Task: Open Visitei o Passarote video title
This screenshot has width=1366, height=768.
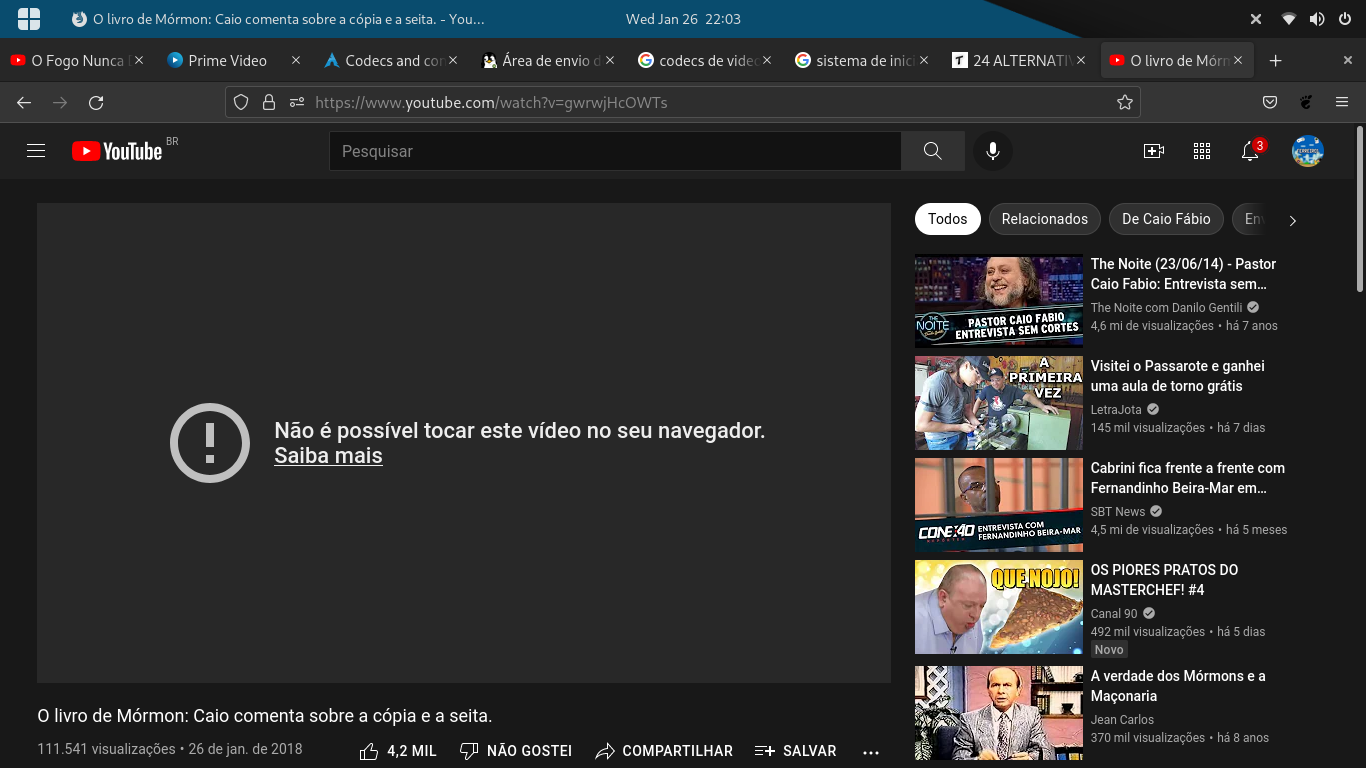Action: 1177,376
